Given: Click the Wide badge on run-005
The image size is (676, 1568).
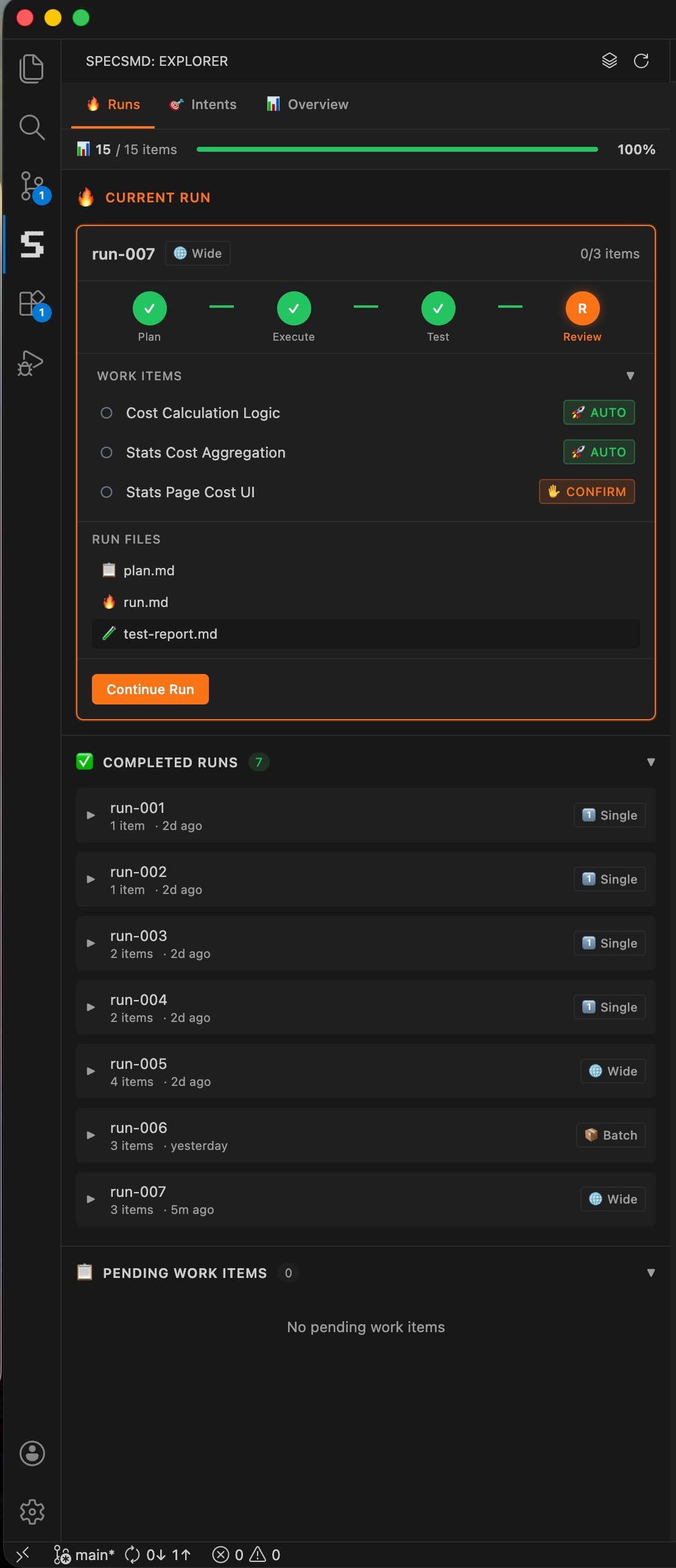Looking at the screenshot, I should [x=613, y=1071].
